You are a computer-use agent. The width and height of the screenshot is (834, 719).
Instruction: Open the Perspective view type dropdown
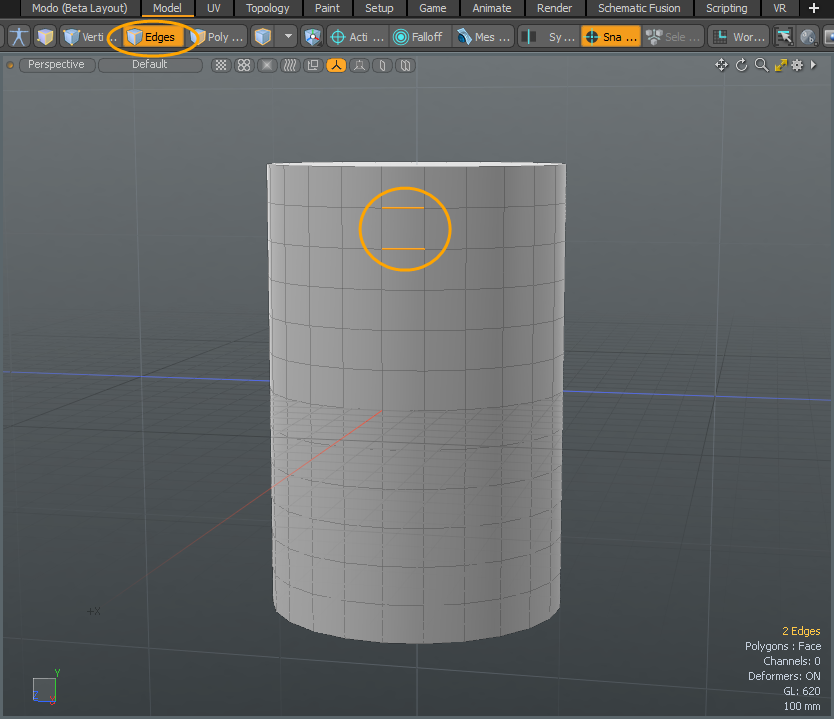point(56,65)
